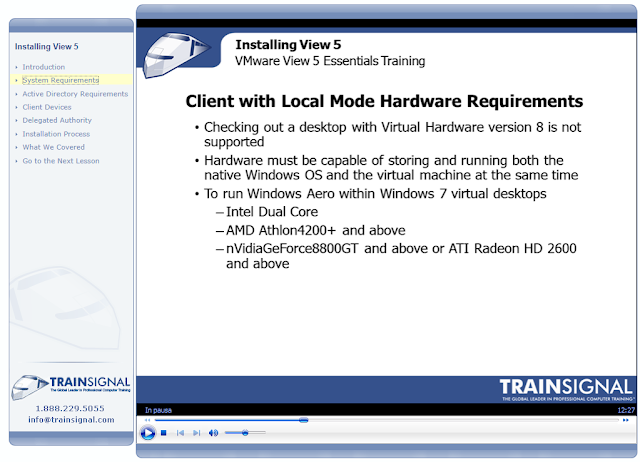Click the In pausa status text

pos(158,410)
